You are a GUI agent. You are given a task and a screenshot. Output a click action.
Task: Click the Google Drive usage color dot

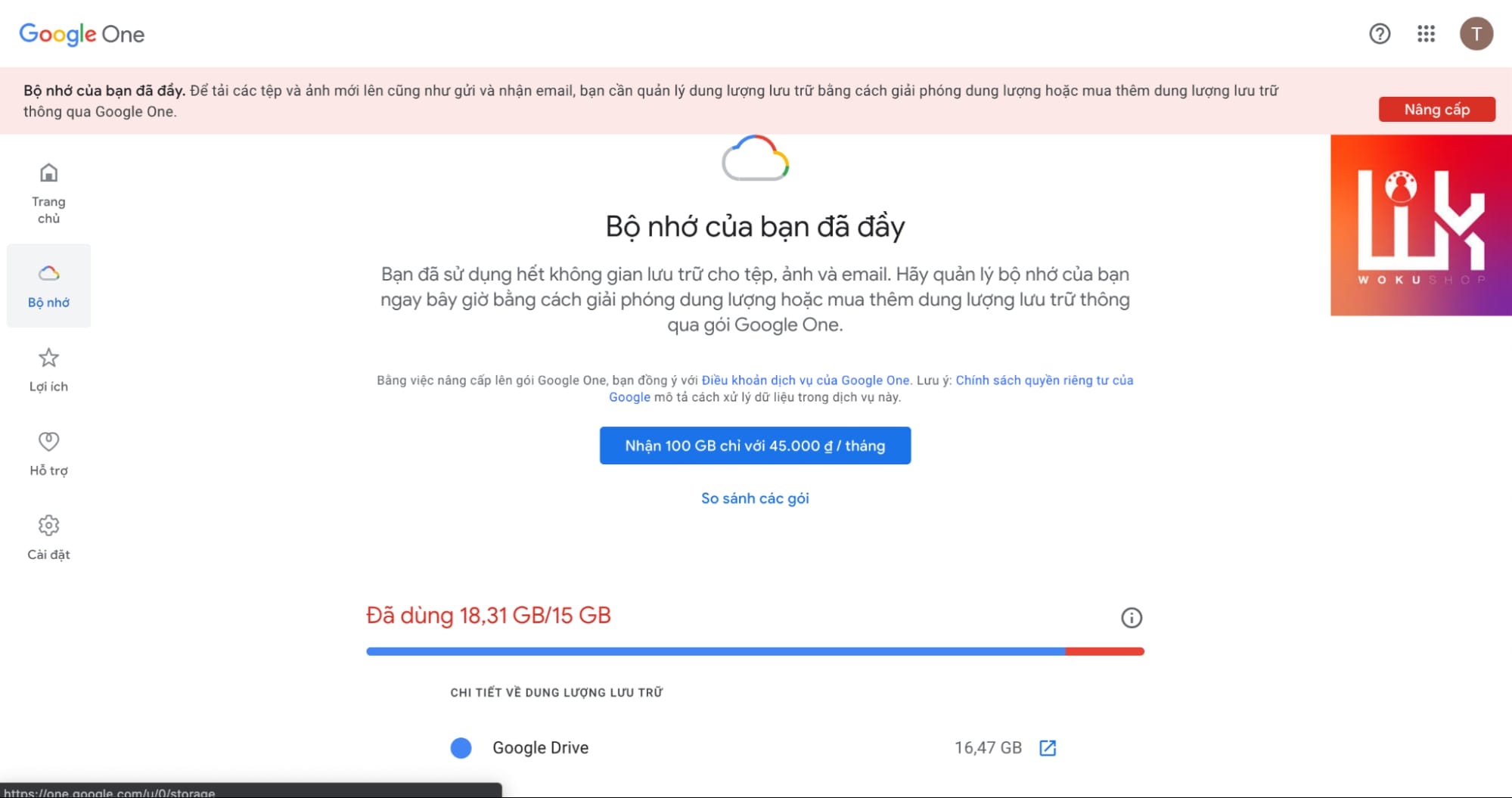[461, 747]
